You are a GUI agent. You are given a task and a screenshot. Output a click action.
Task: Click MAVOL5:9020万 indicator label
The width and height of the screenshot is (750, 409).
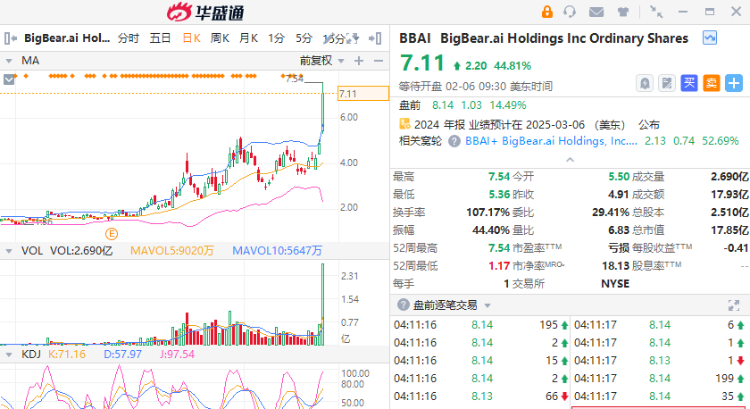coord(172,251)
